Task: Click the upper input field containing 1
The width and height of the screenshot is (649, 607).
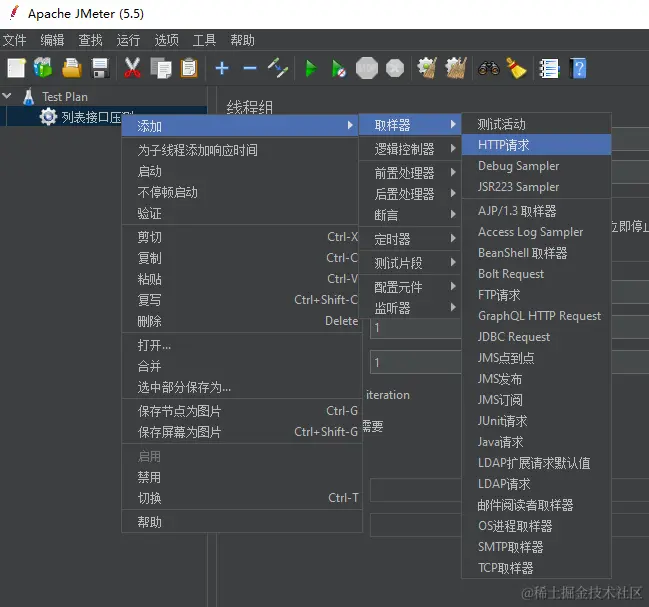Action: click(416, 328)
